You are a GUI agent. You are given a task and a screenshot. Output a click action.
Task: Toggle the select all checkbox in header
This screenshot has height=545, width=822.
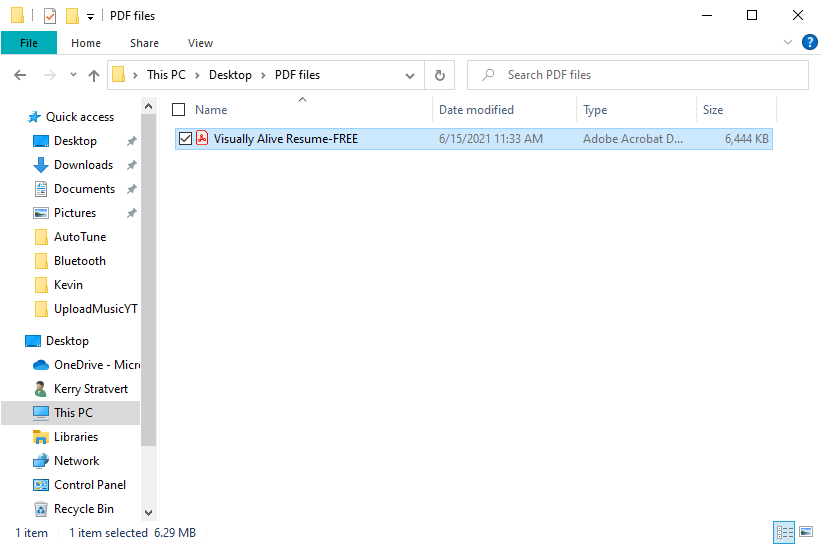point(179,110)
